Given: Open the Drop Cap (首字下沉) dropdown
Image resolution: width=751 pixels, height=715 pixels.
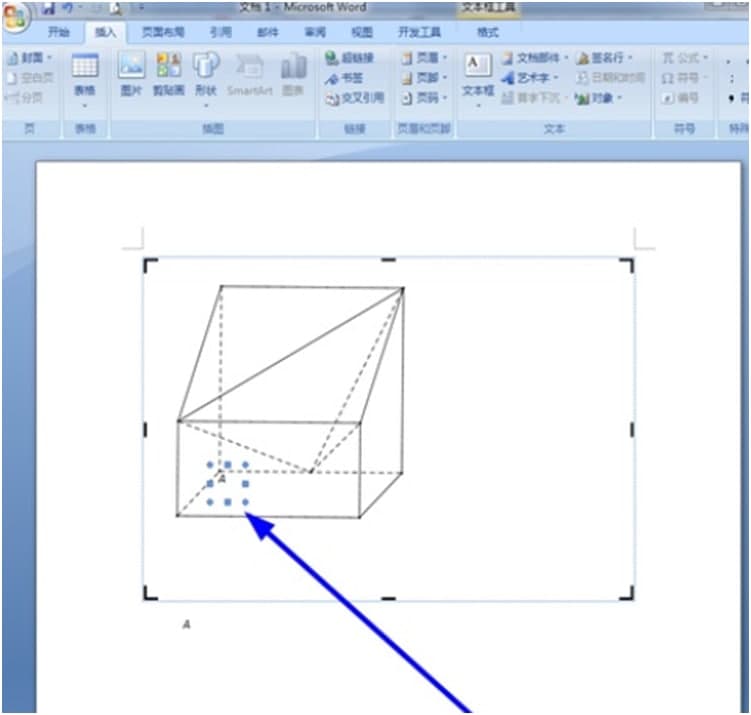Looking at the screenshot, I should [x=534, y=98].
